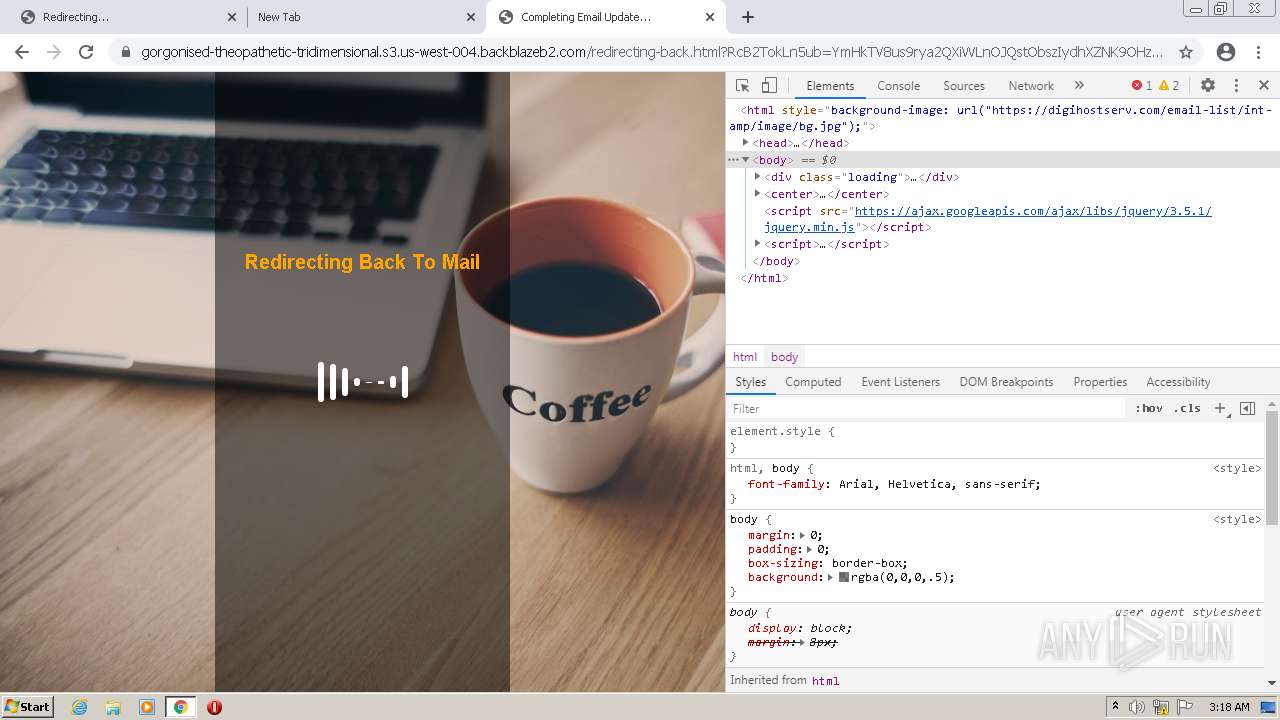The image size is (1280, 720).
Task: Select the body breadcrumb
Action: pyautogui.click(x=784, y=357)
